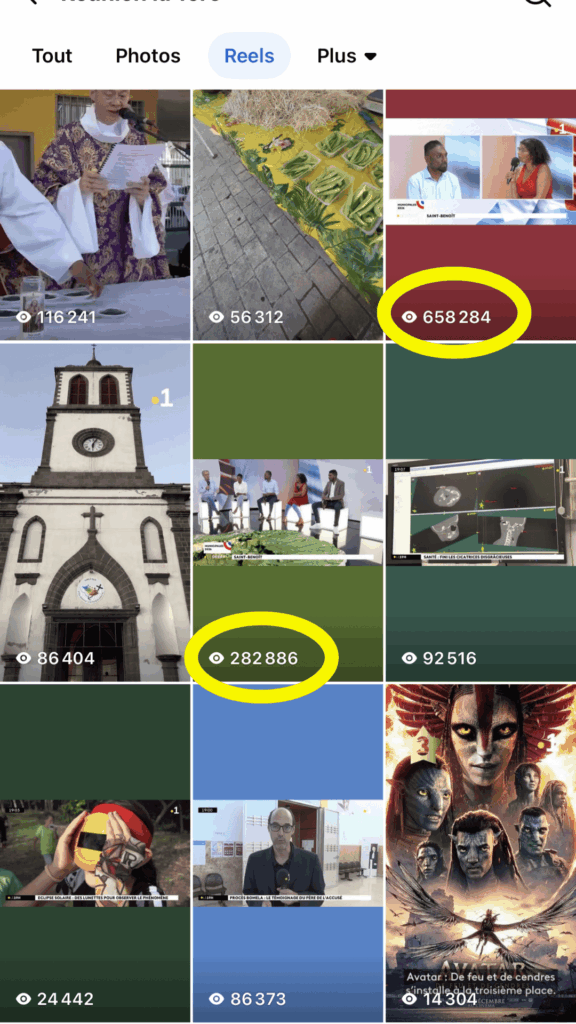The image size is (576, 1024).
Task: Open the Avatar movie poster reel
Action: [481, 853]
